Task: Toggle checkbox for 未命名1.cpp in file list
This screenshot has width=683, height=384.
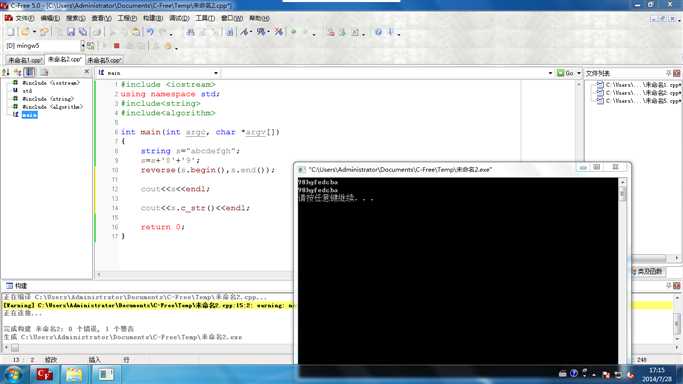Action: [600, 84]
